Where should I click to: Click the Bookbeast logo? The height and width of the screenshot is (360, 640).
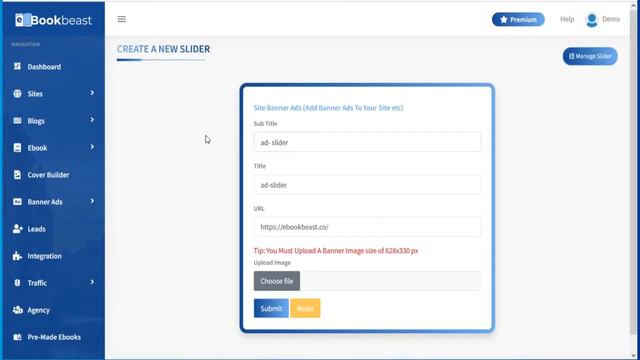53,20
